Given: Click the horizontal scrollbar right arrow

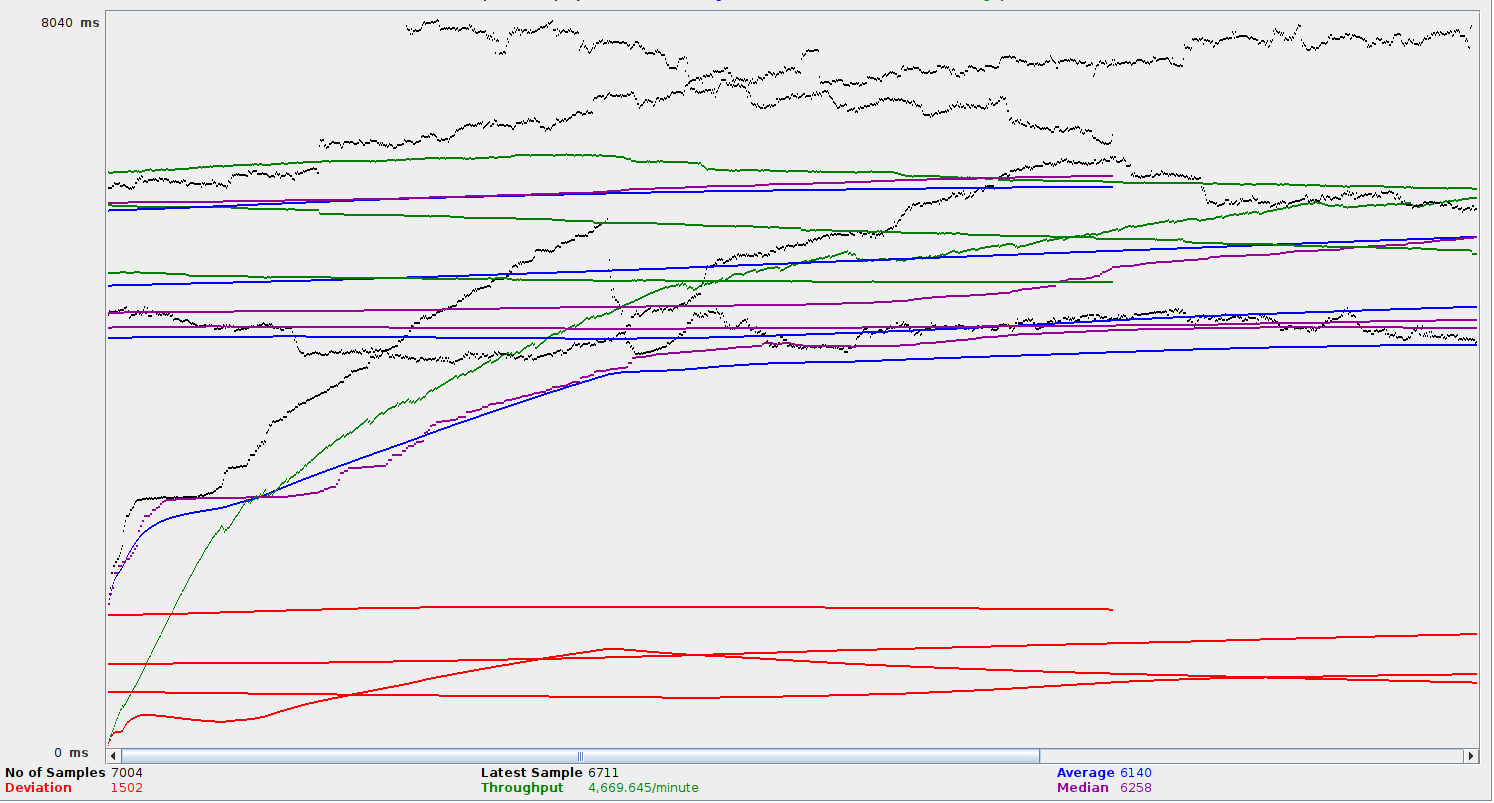Looking at the screenshot, I should click(1470, 757).
